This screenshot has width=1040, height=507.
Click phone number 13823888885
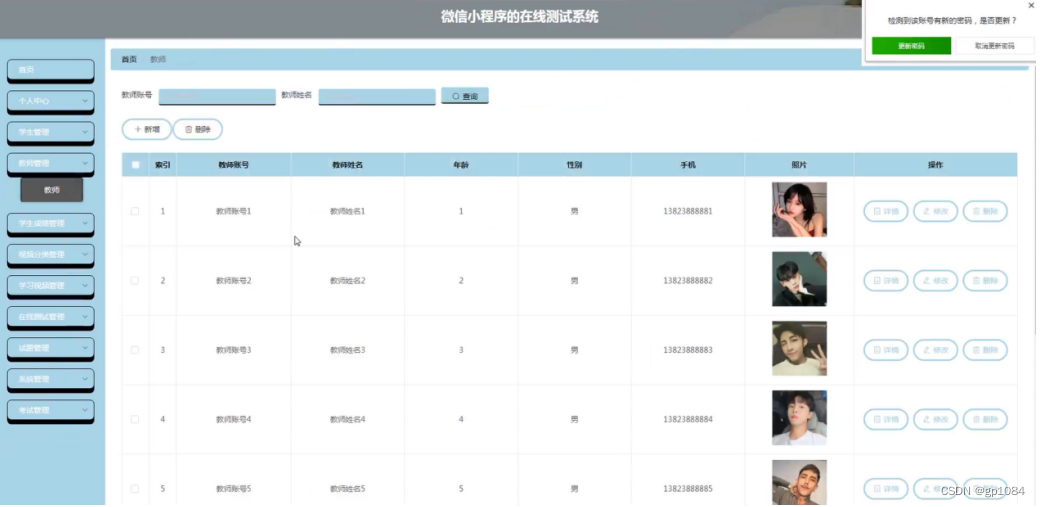pos(688,489)
